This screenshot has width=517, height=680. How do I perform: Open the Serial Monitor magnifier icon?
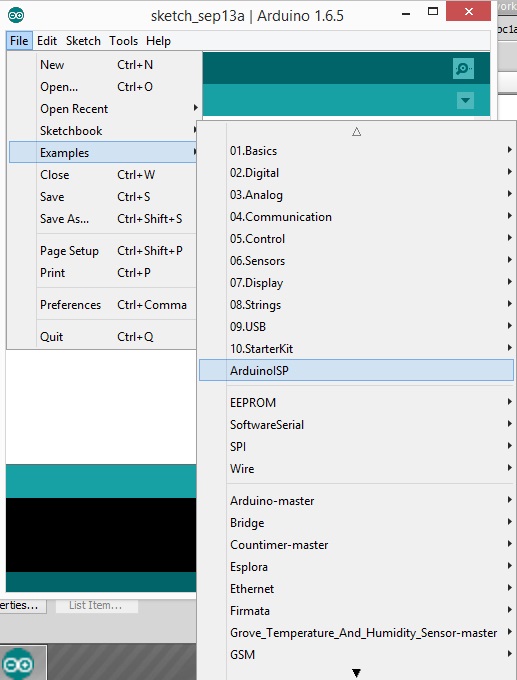pos(463,69)
